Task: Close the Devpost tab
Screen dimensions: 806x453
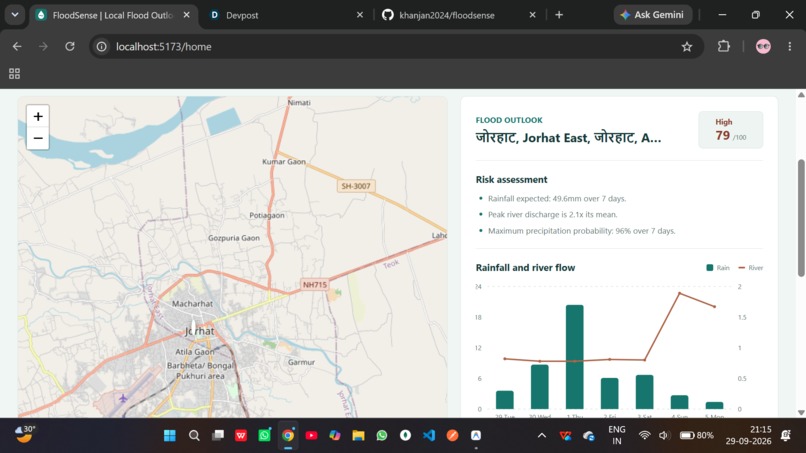Action: pyautogui.click(x=360, y=15)
